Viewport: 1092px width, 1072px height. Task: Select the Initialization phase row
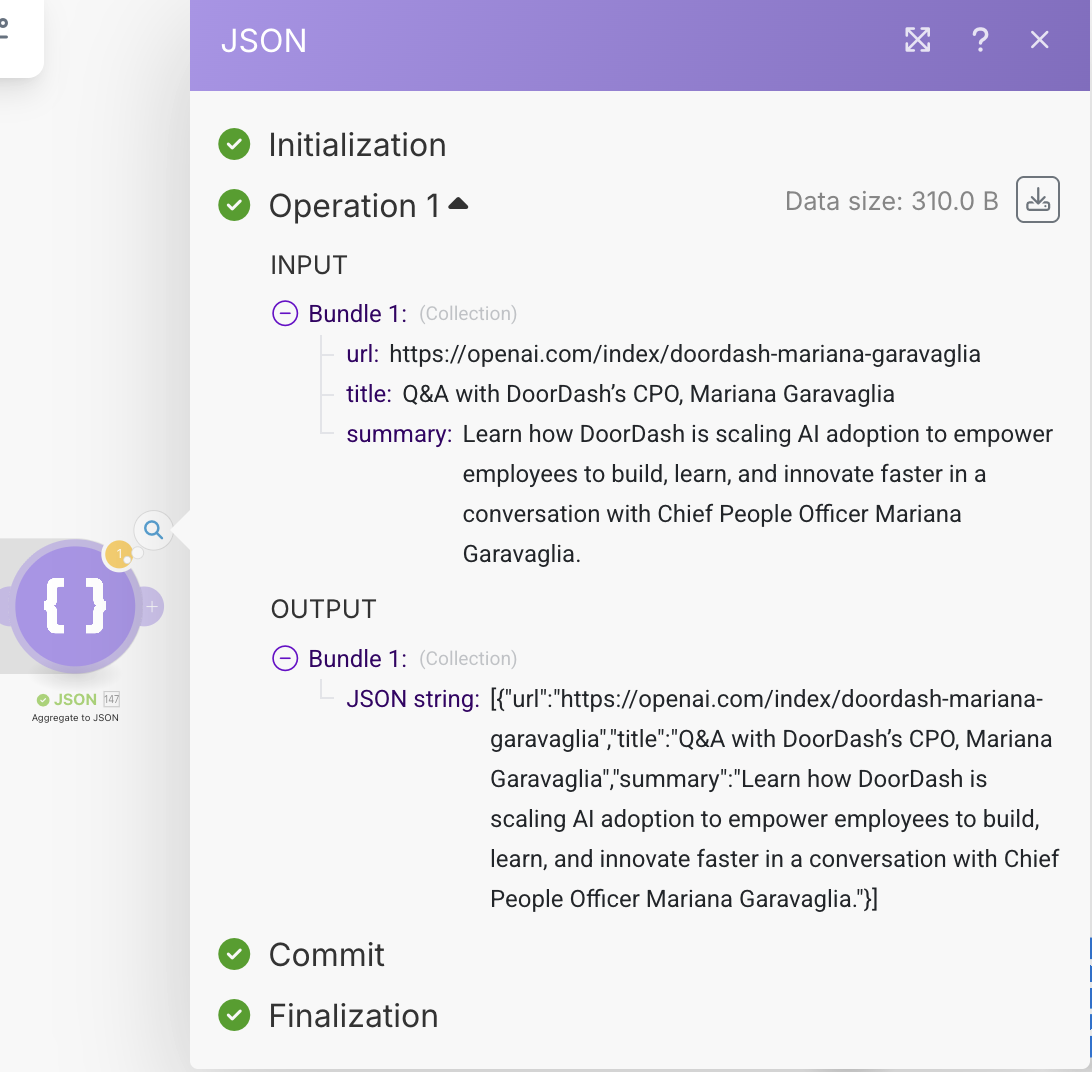(357, 145)
